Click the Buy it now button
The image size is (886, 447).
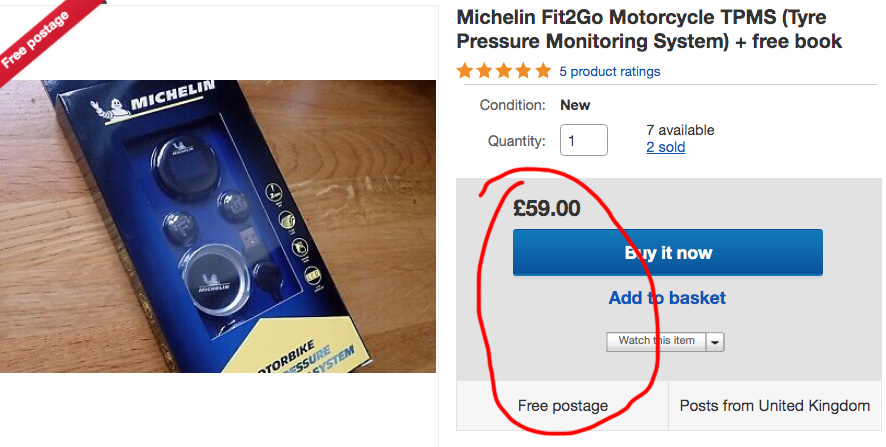point(667,252)
